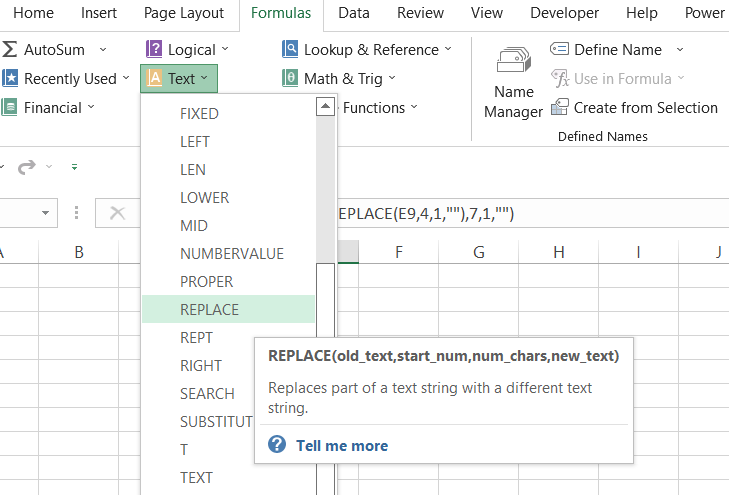Select column G header
Image resolution: width=729 pixels, height=495 pixels.
478,252
